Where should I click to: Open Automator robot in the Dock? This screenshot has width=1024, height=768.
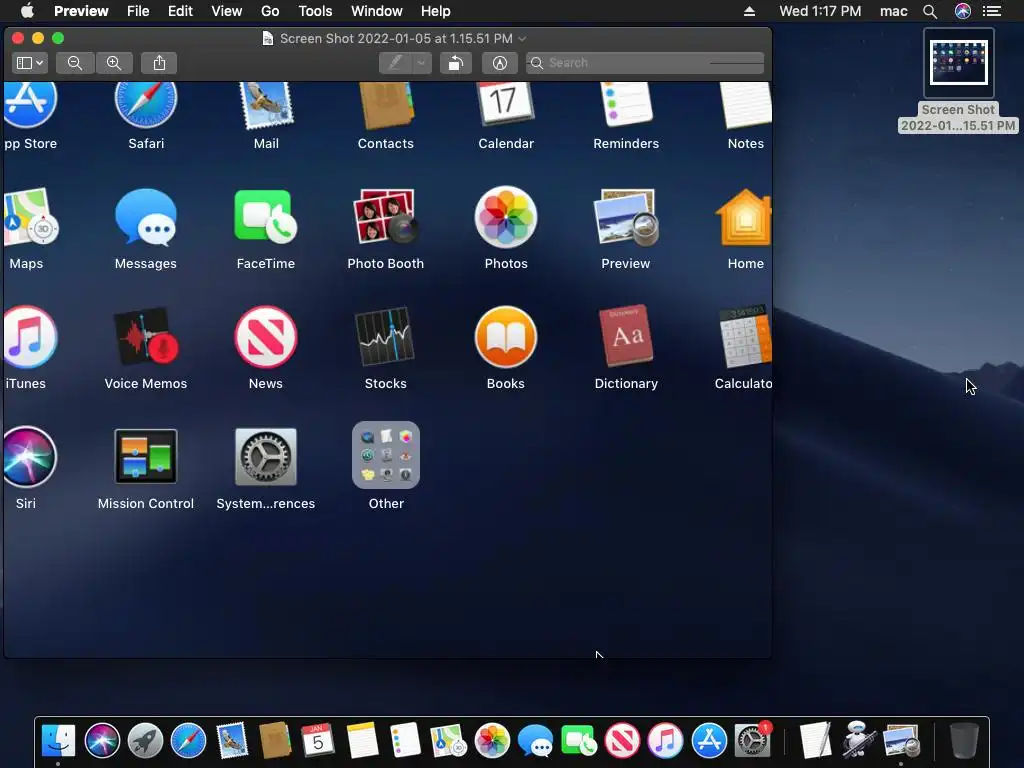(x=857, y=741)
